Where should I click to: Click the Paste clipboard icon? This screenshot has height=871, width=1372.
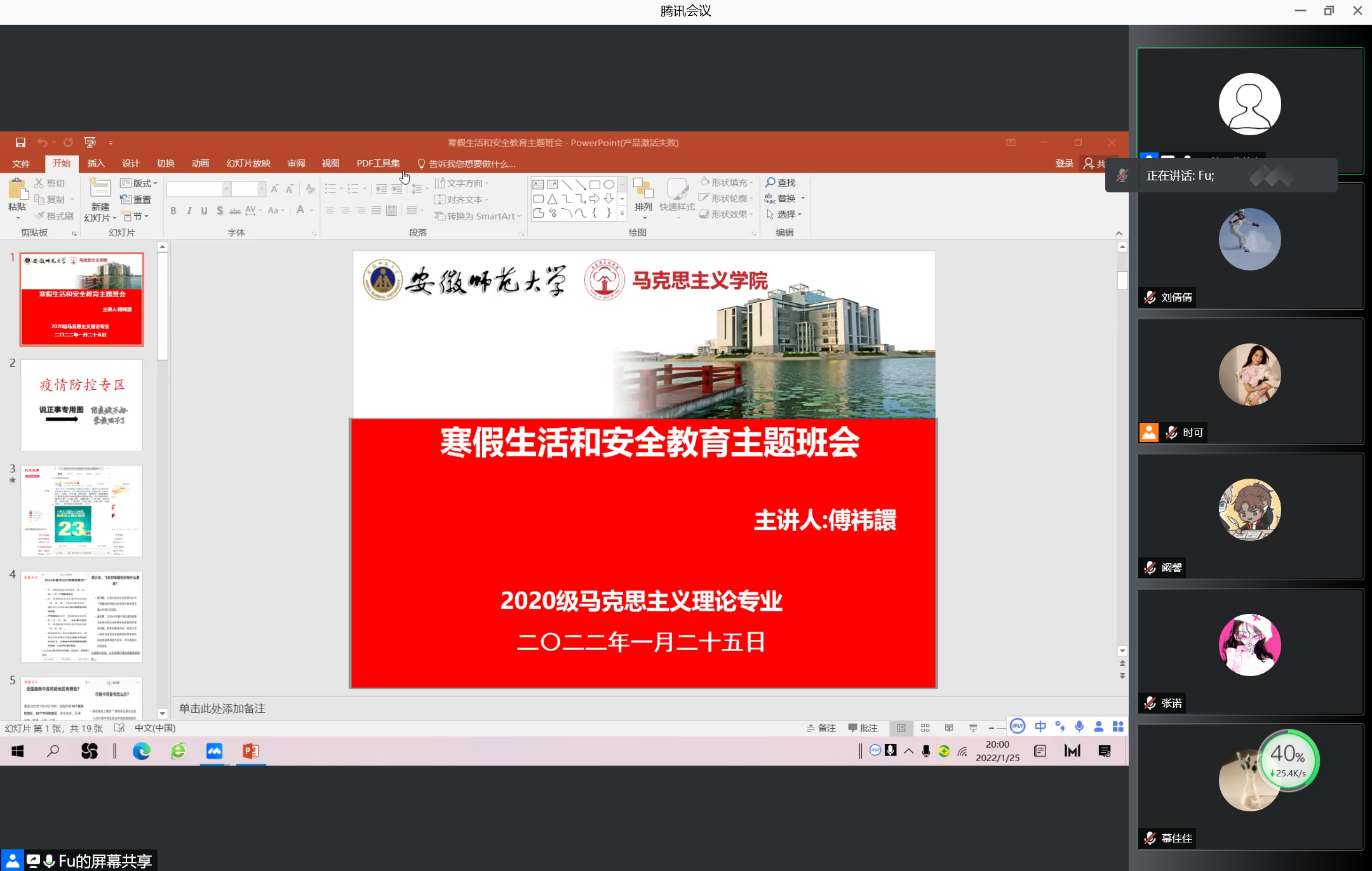(x=17, y=189)
